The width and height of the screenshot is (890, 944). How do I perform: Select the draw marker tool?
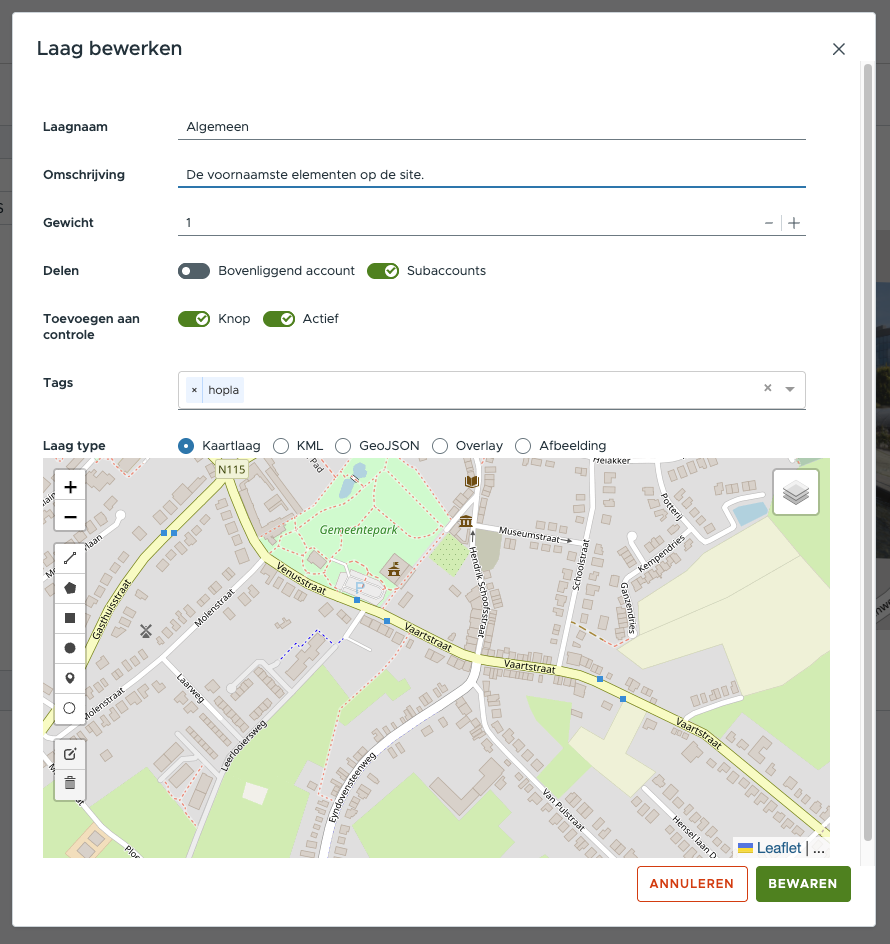coord(70,678)
